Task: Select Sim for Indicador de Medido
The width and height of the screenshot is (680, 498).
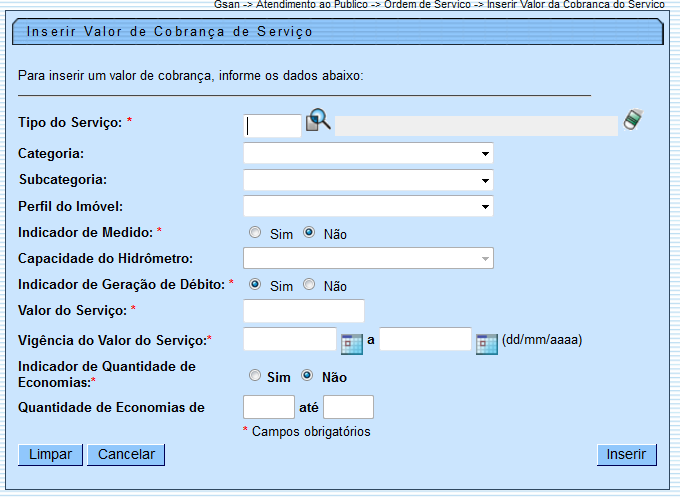Action: [255, 233]
